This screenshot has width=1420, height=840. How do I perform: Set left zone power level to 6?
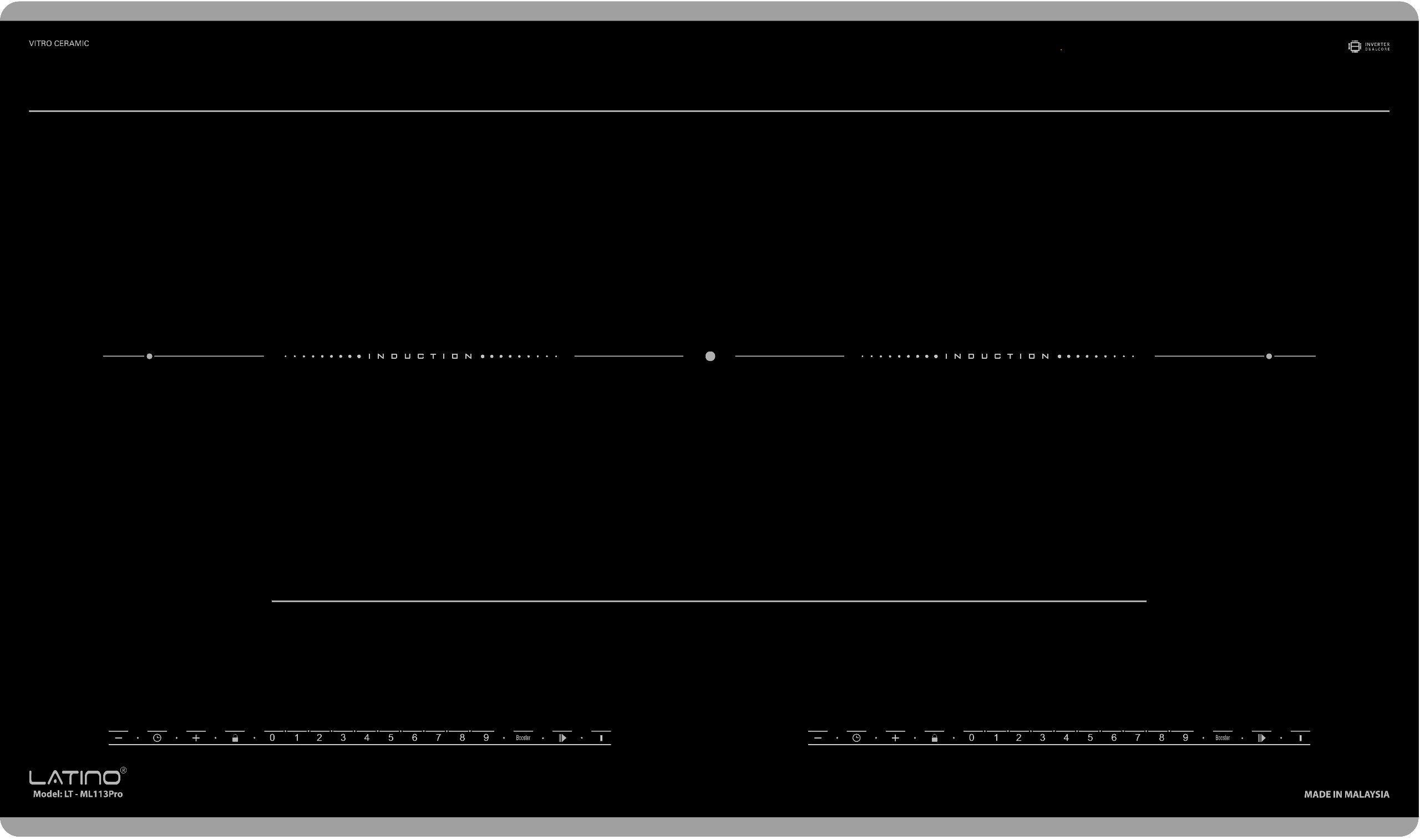tap(414, 738)
